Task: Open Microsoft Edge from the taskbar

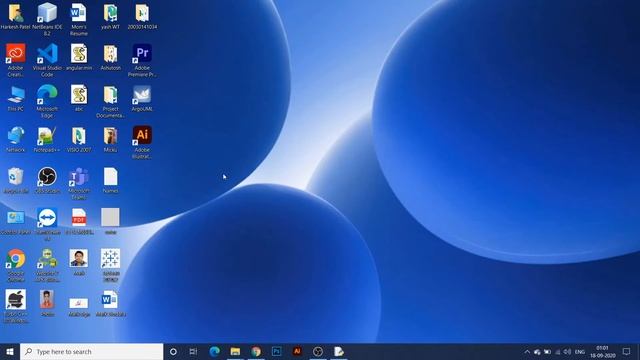Action: (215, 351)
